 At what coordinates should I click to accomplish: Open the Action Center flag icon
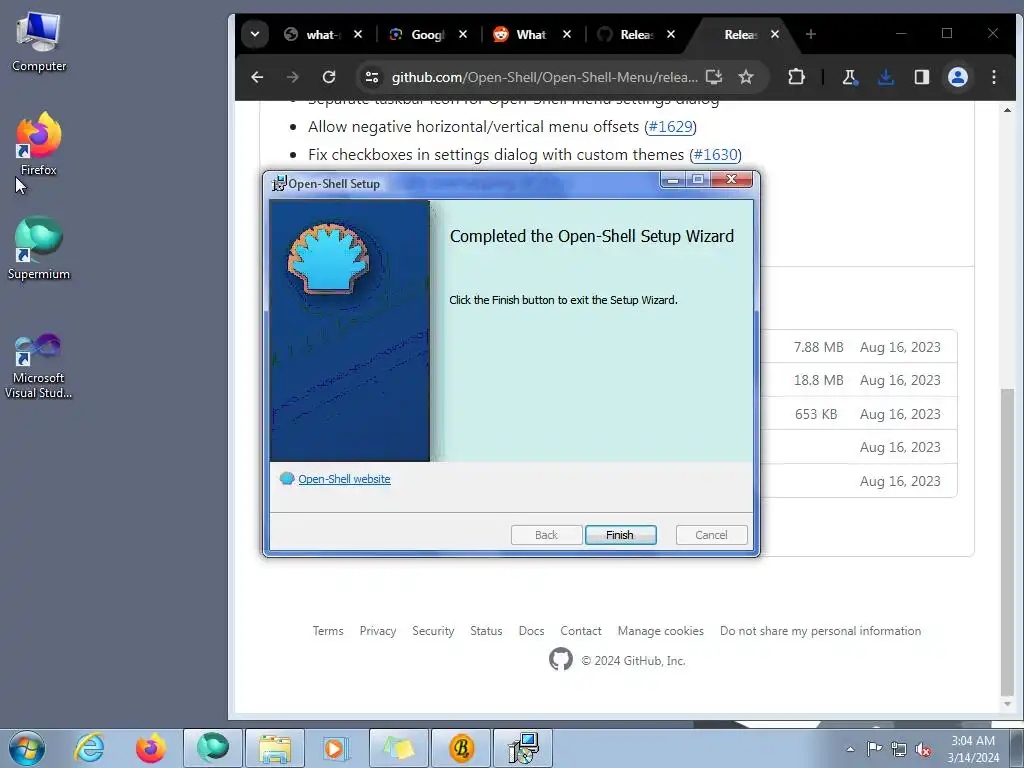coord(874,749)
